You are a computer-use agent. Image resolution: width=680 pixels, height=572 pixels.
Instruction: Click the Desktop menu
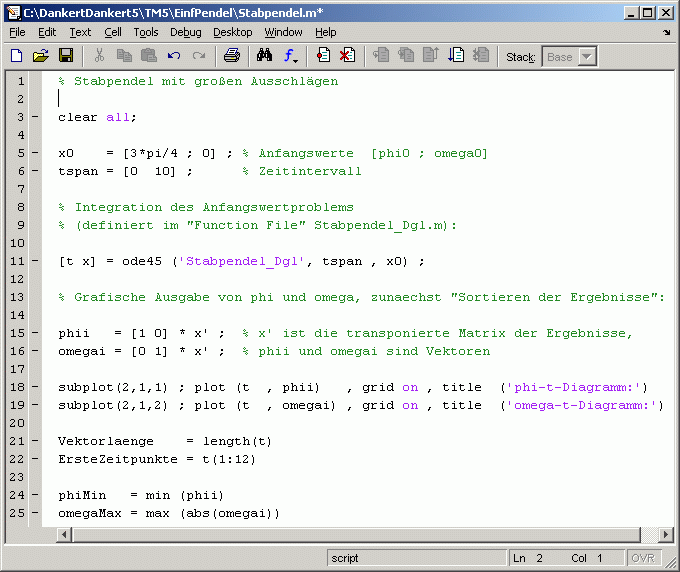coord(233,32)
